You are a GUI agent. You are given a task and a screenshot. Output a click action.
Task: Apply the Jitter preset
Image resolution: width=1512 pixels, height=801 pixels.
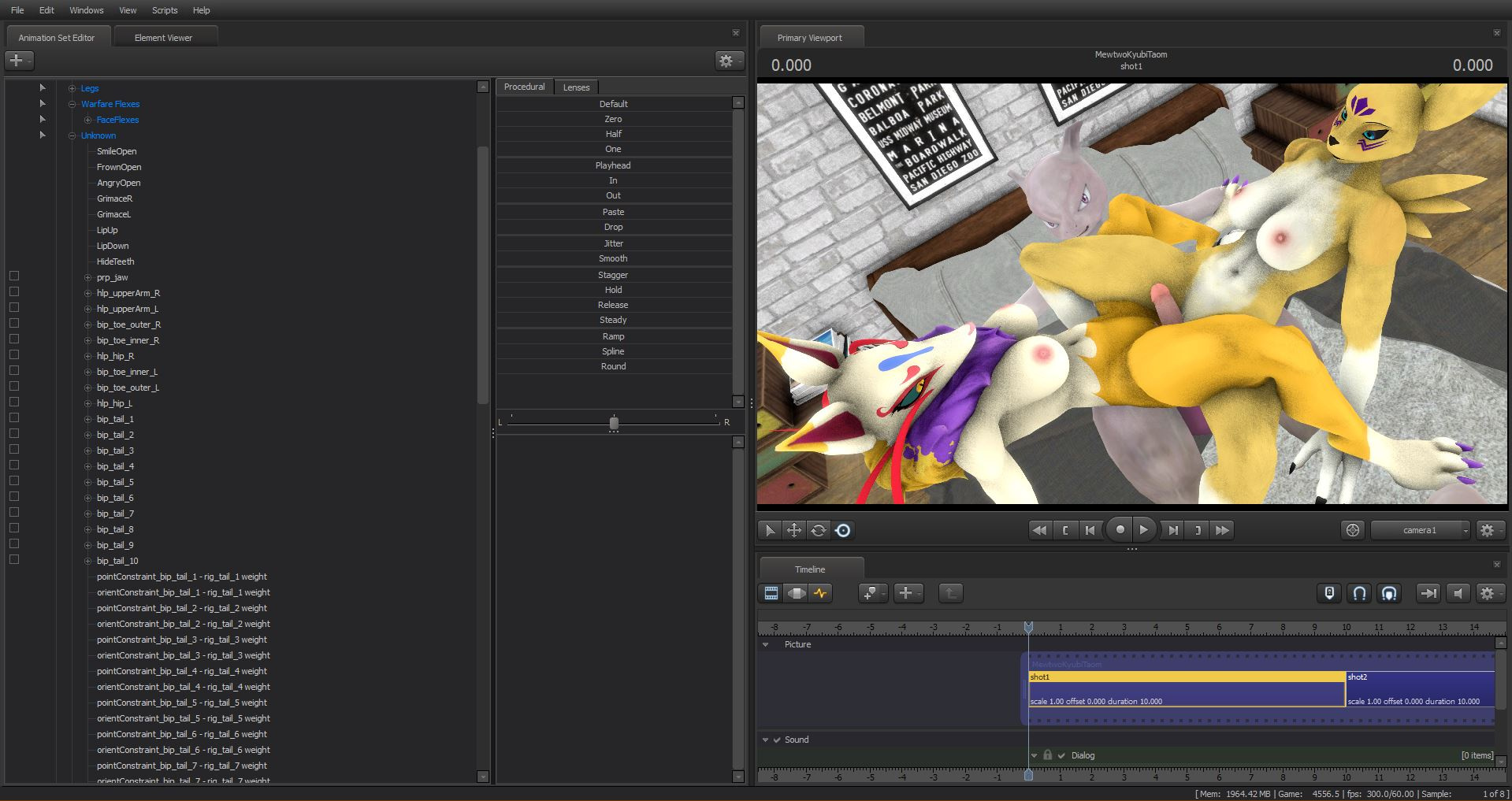coord(614,243)
